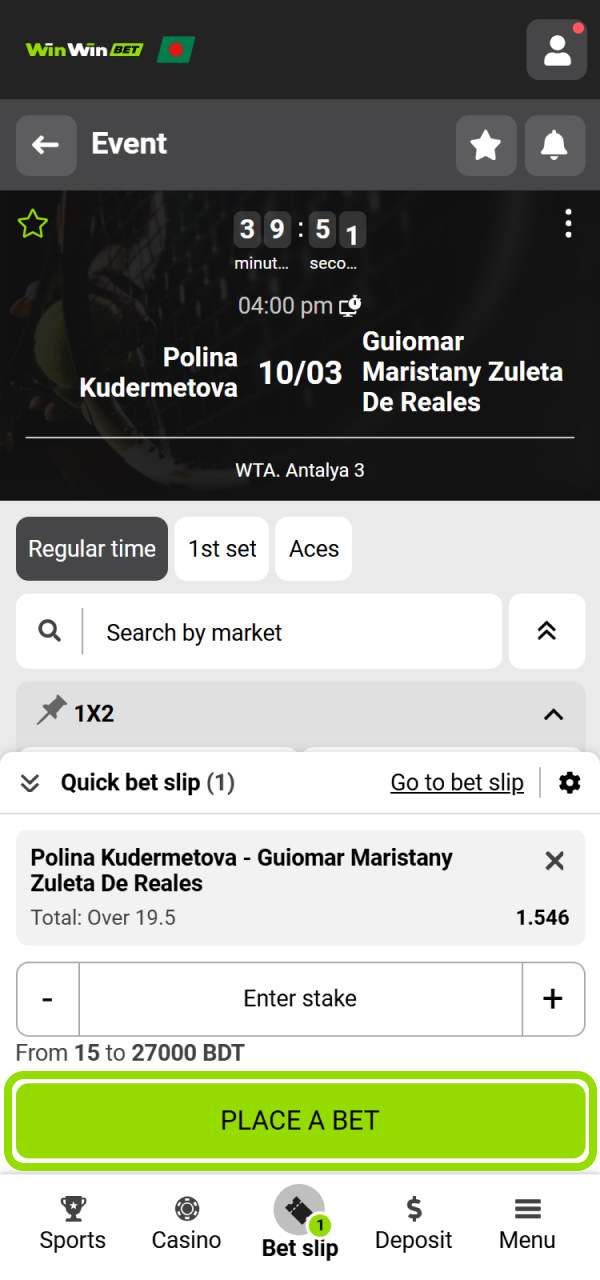Switch to the 1st set tab
This screenshot has width=600, height=1280.
(221, 548)
